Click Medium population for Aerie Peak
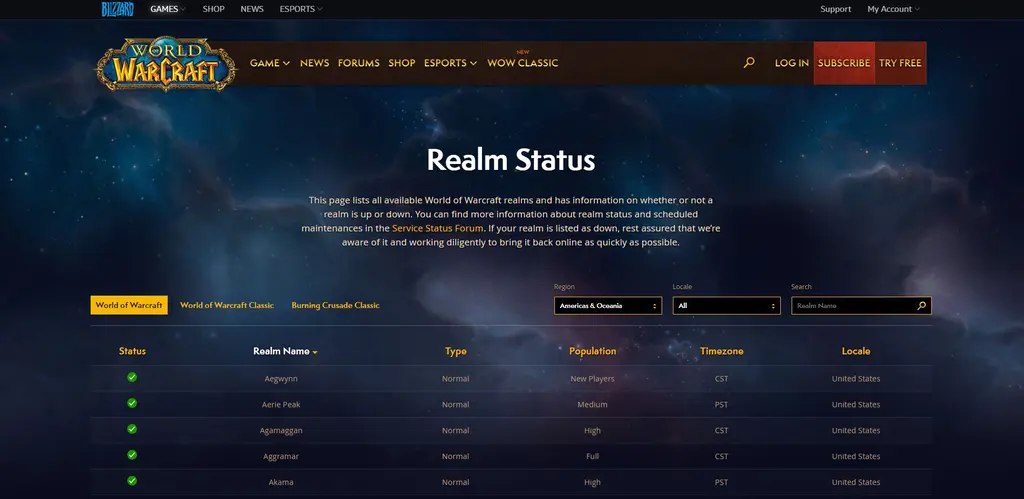This screenshot has width=1024, height=499. (x=592, y=404)
